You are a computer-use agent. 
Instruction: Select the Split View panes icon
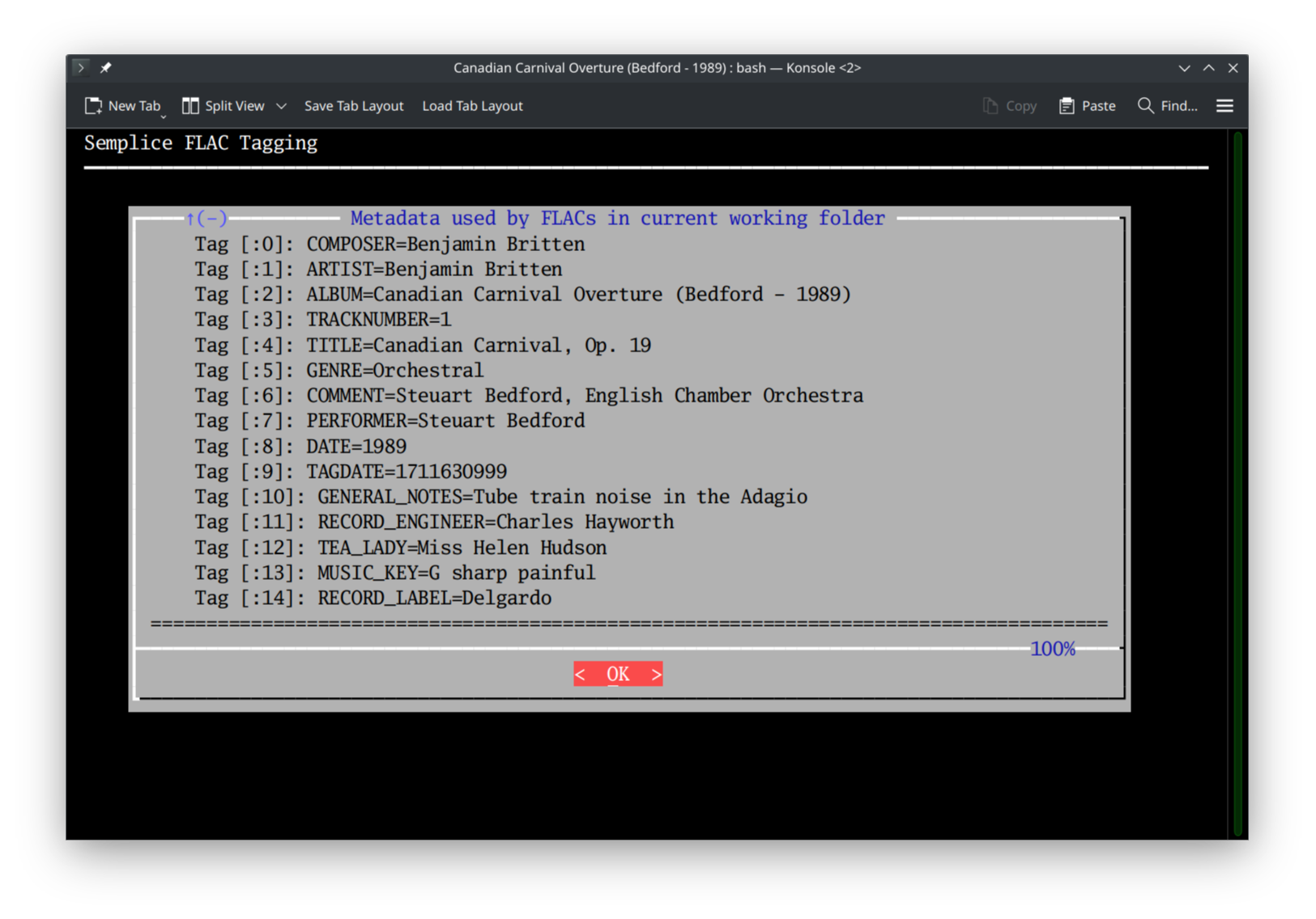click(x=190, y=105)
